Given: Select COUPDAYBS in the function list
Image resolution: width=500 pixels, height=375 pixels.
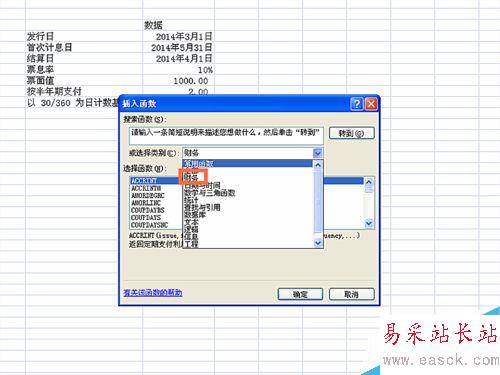Looking at the screenshot, I should point(148,210).
